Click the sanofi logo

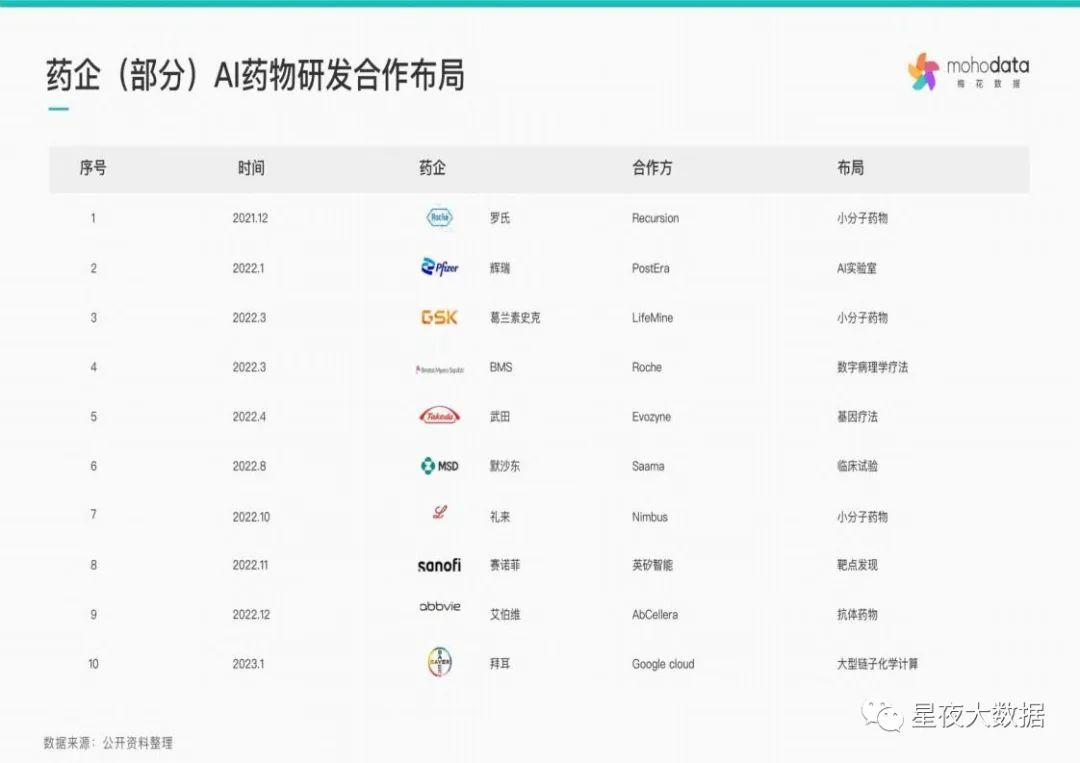[x=439, y=565]
